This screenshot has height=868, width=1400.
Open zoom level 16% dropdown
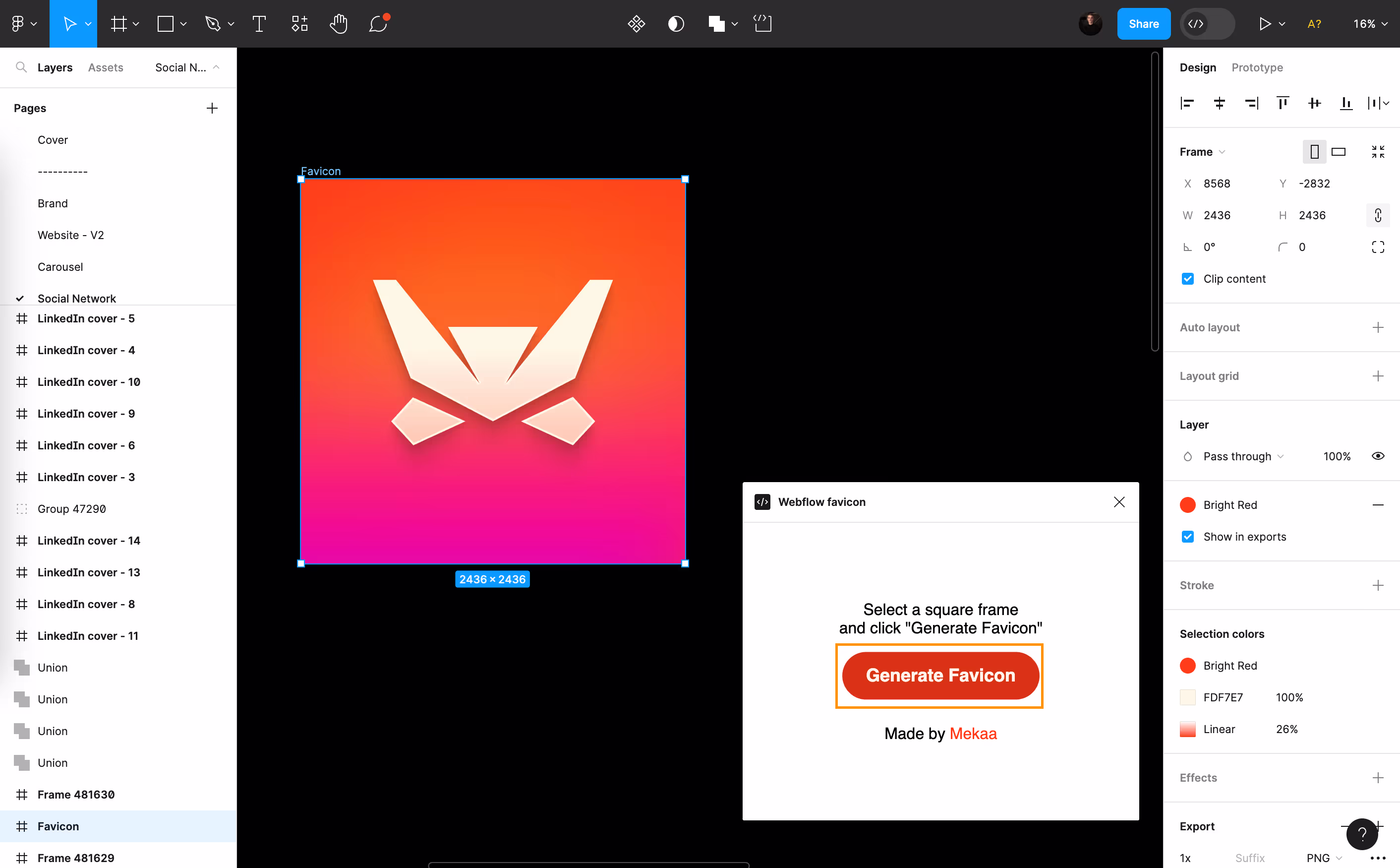1370,23
